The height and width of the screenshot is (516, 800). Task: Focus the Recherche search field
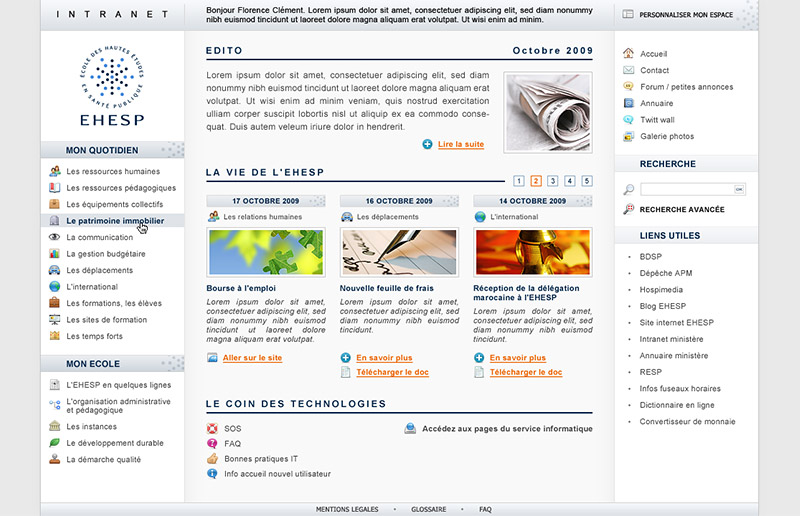coord(687,189)
